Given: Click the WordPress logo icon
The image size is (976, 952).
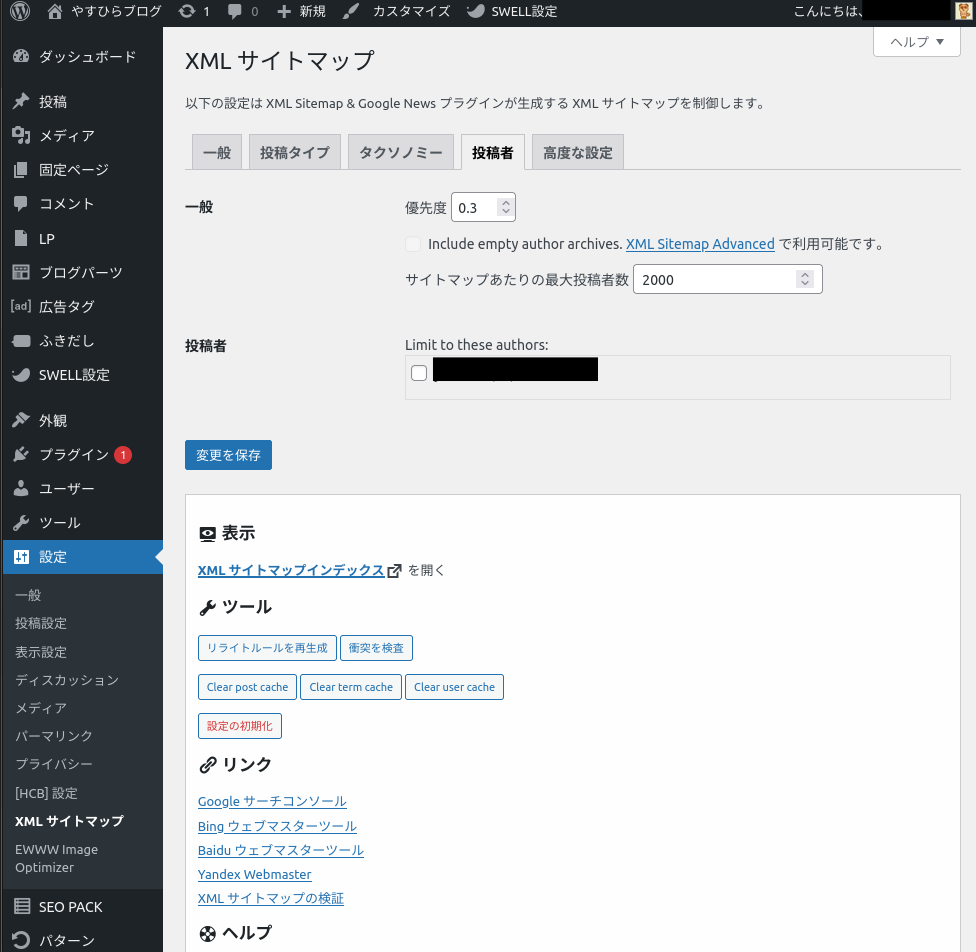Looking at the screenshot, I should pyautogui.click(x=20, y=12).
